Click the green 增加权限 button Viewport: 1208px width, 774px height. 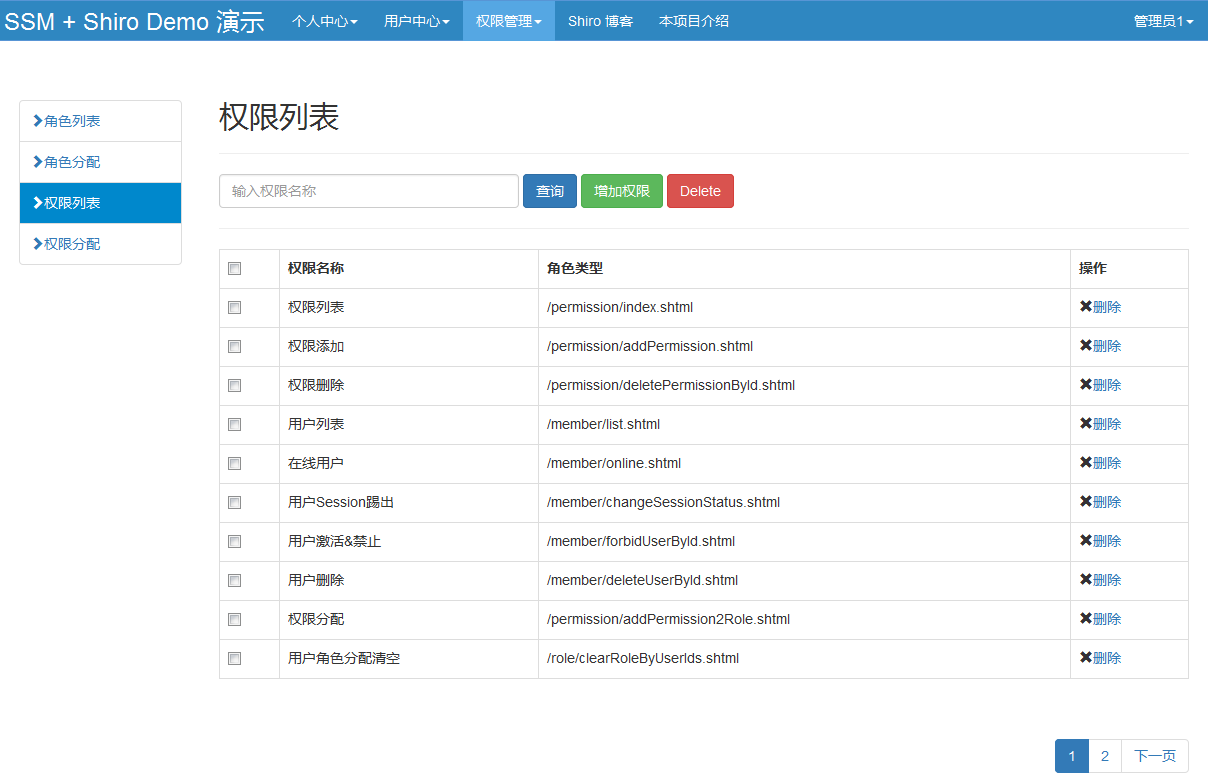tap(621, 191)
